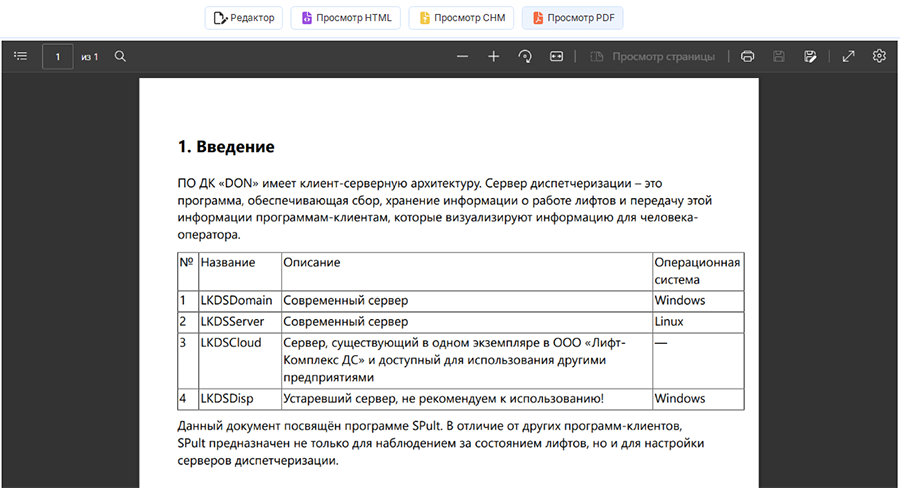Open the PDF search magnifier
The image size is (900, 488).
click(x=120, y=56)
